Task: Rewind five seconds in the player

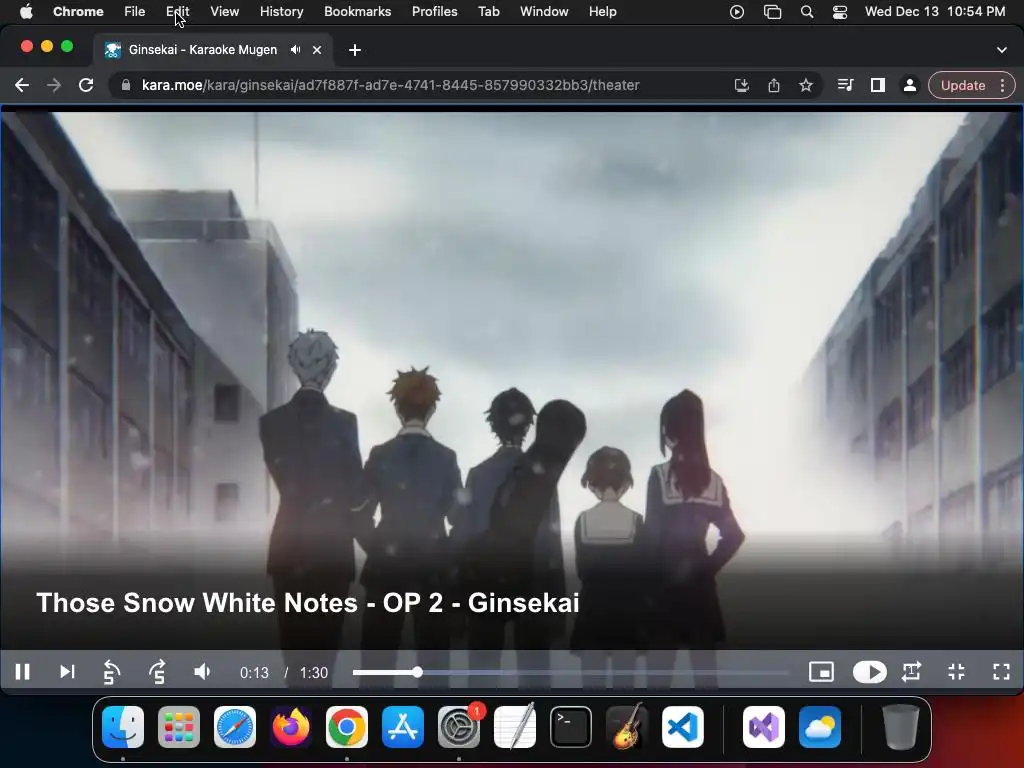Action: (x=112, y=672)
